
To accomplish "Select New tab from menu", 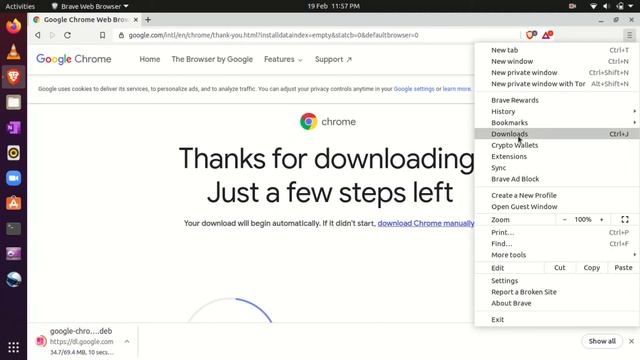I will coord(557,50).
